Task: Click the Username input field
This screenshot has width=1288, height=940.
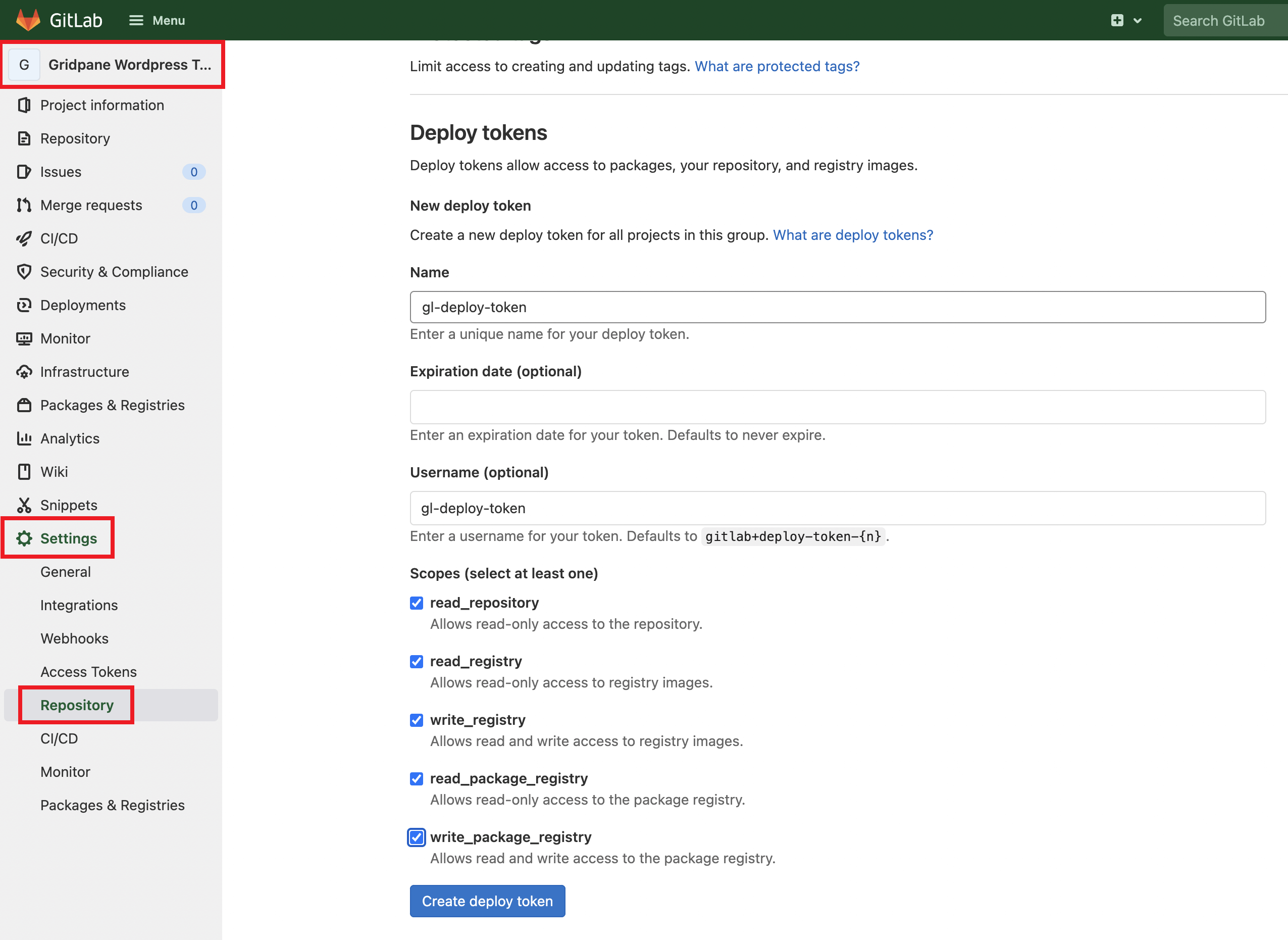Action: click(x=837, y=508)
